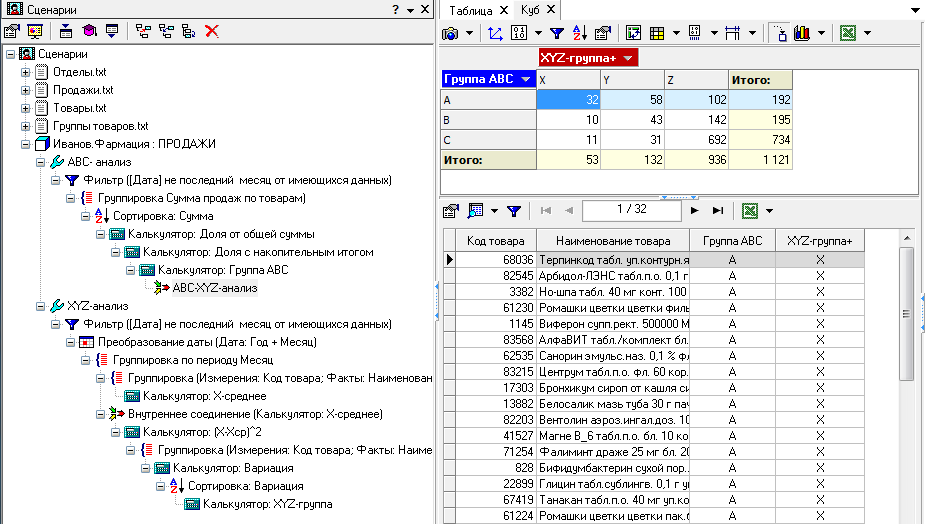Viewport: 925px width, 524px height.
Task: Select cube cell 692 in row C
Action: 697,140
